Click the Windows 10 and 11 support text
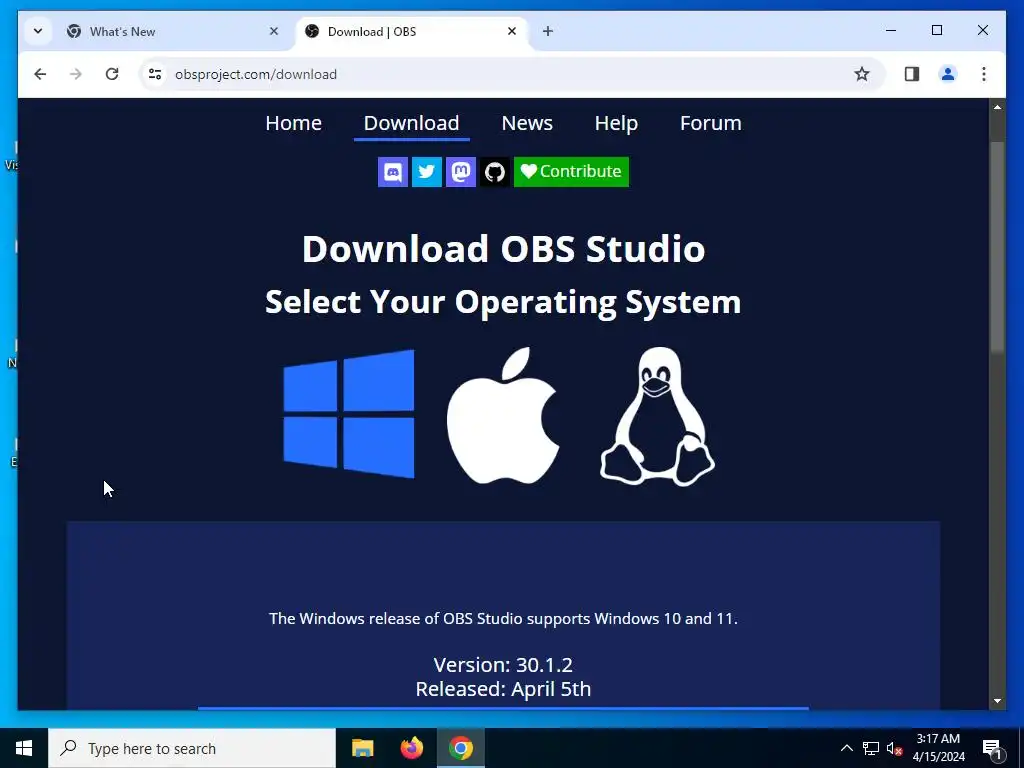Image resolution: width=1024 pixels, height=768 pixels. pos(503,618)
